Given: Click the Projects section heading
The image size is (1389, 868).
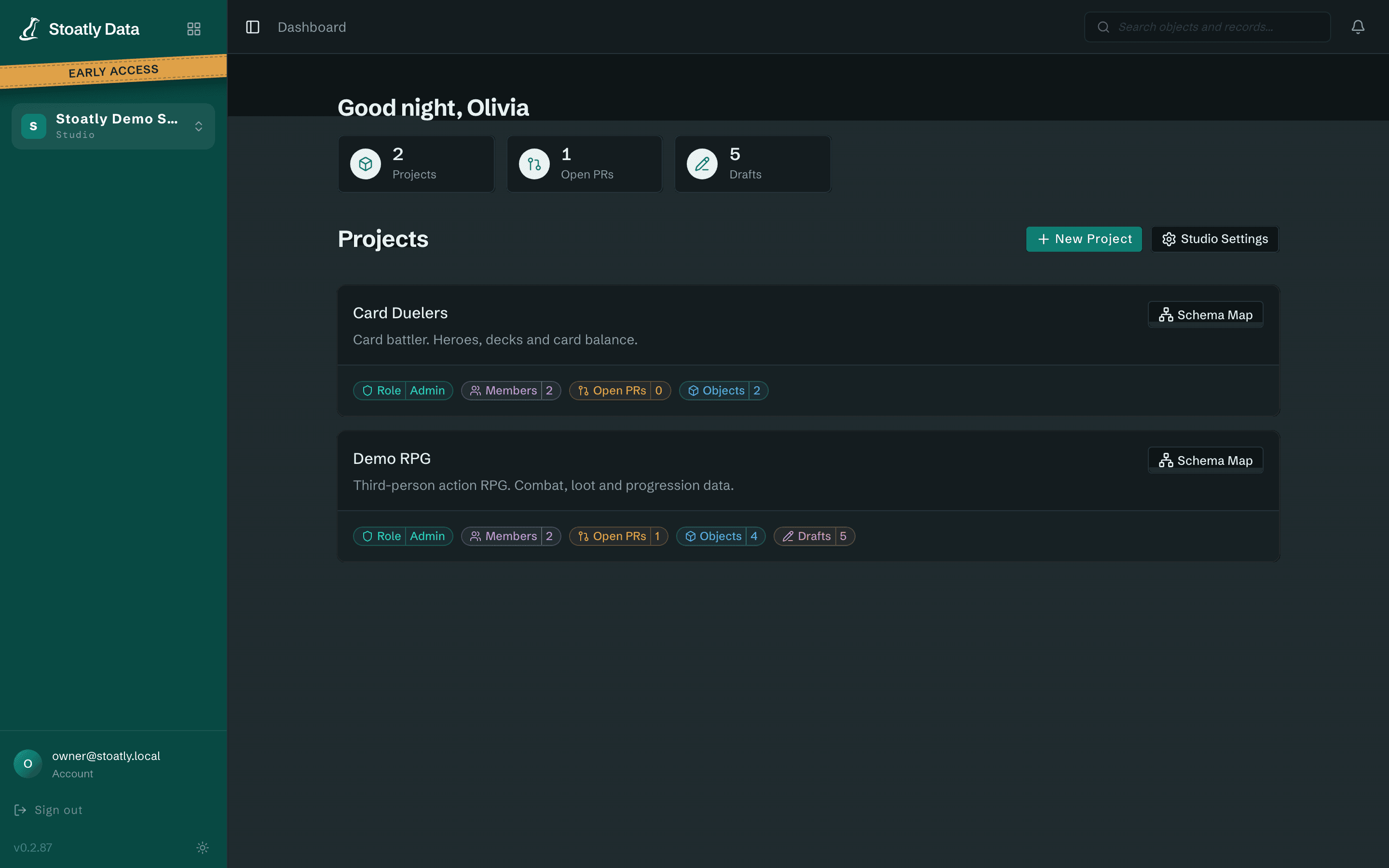Looking at the screenshot, I should 383,239.
